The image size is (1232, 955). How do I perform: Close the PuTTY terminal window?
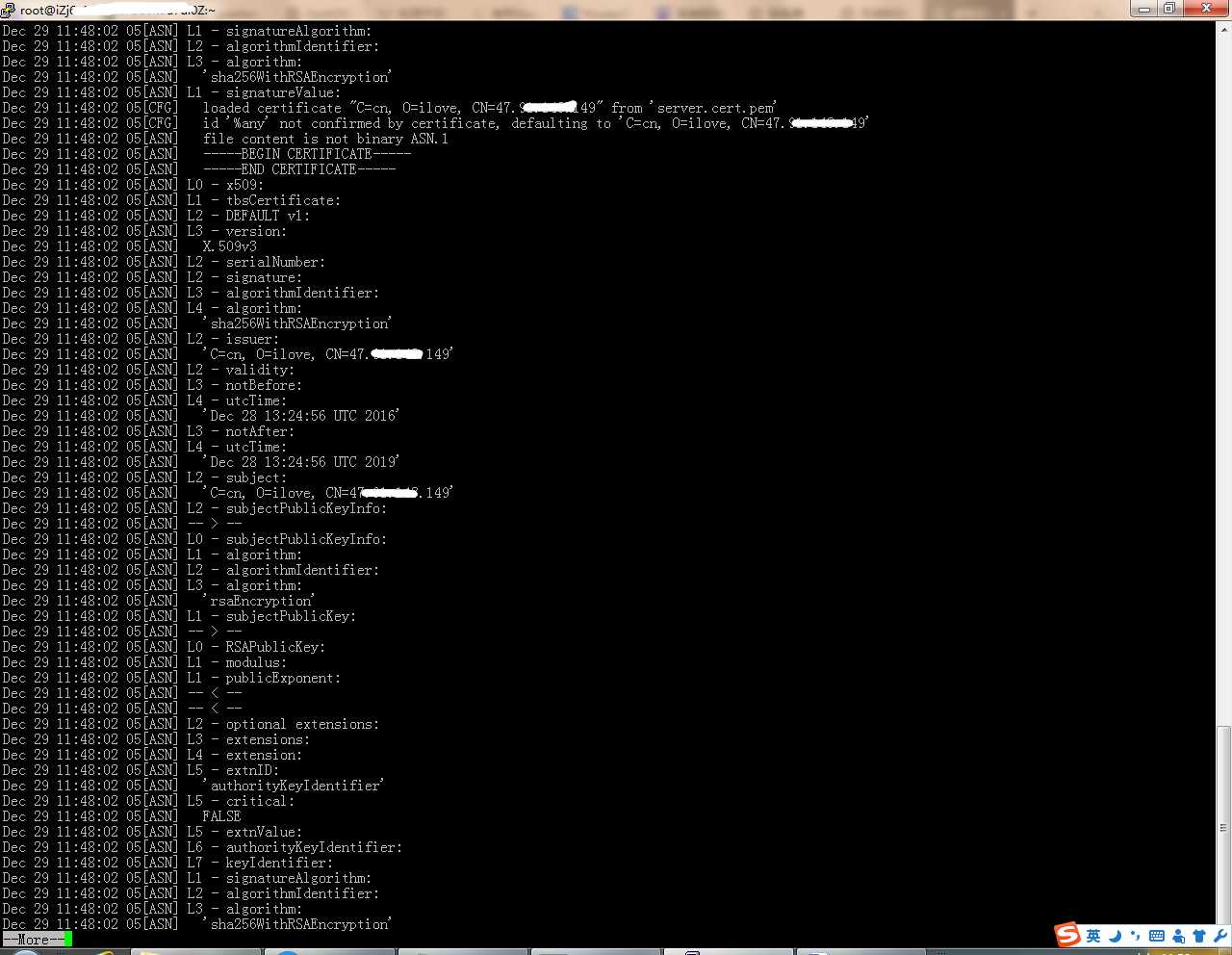point(1207,9)
